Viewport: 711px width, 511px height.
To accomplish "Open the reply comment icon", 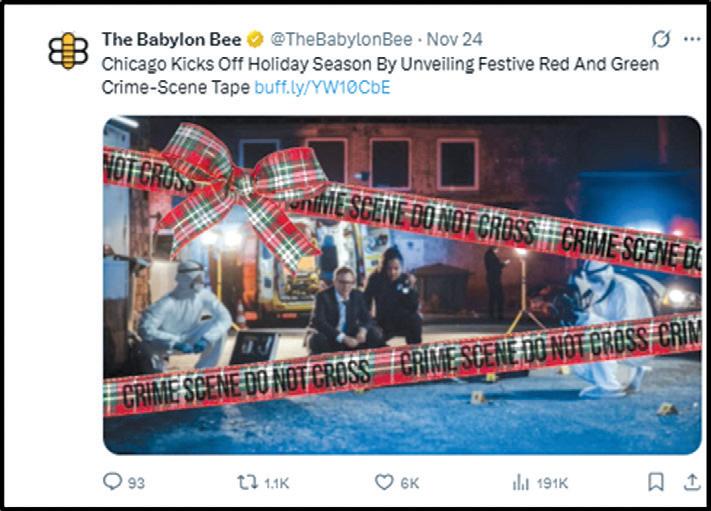I will 112,482.
